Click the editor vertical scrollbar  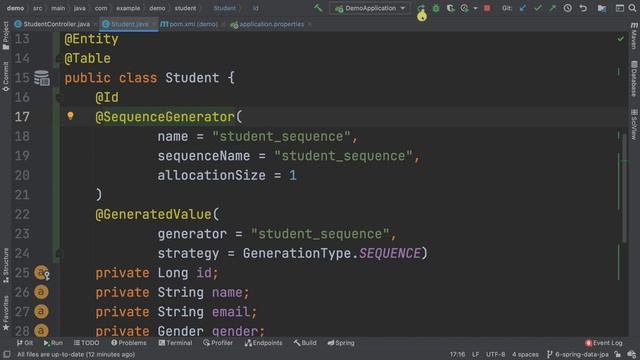(x=624, y=188)
